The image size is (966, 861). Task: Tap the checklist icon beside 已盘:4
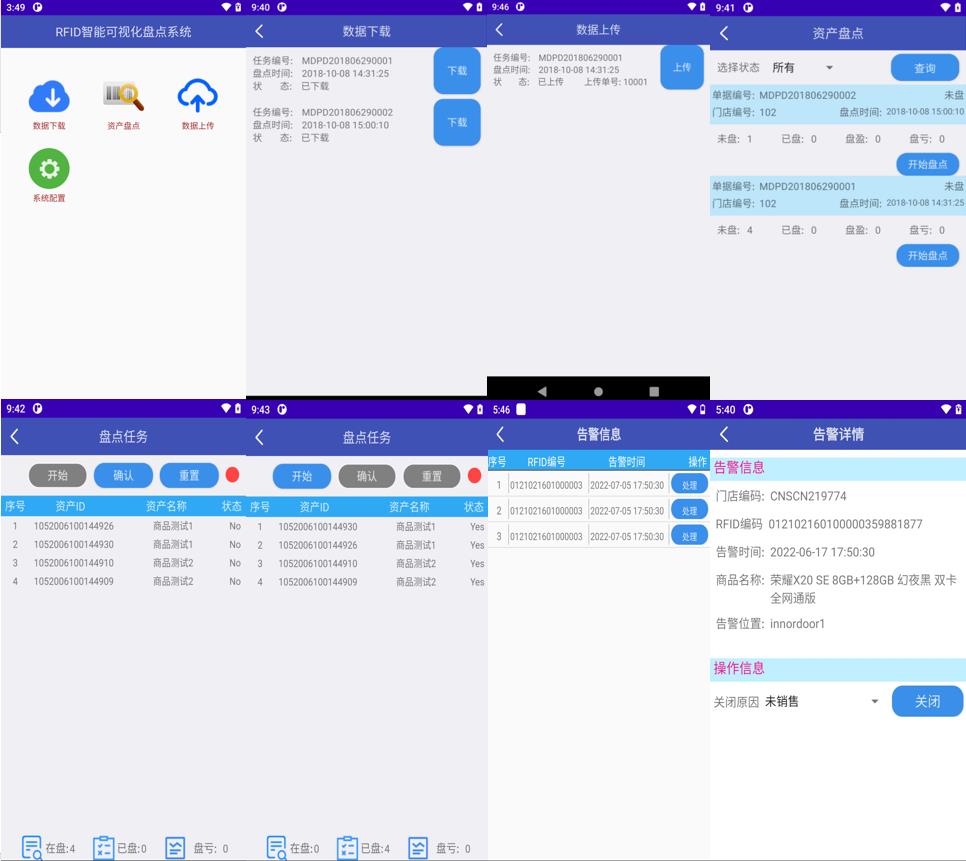(x=348, y=848)
